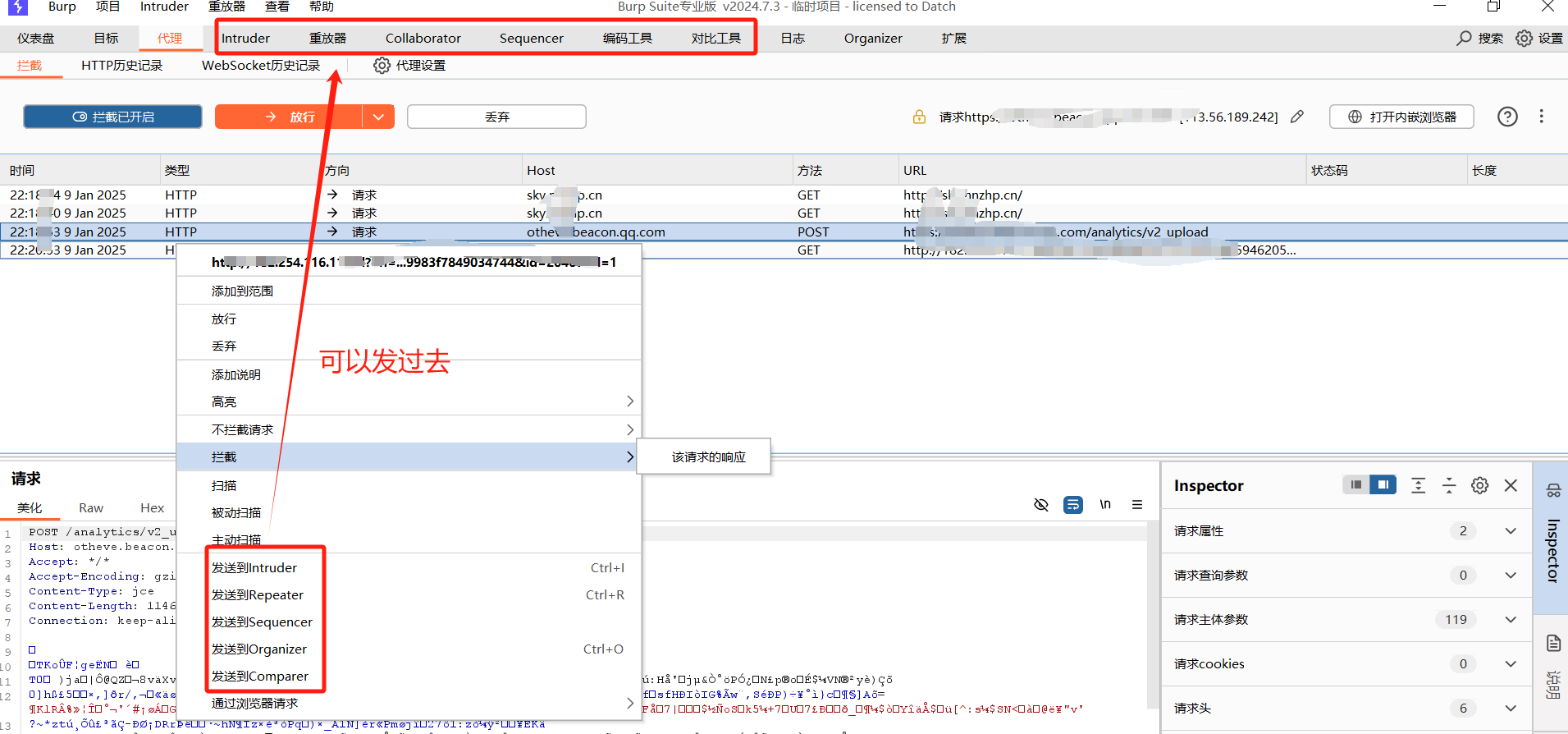Screen dimensions: 1568x734
Task: Open the Sequencer tab
Action: pyautogui.click(x=532, y=38)
